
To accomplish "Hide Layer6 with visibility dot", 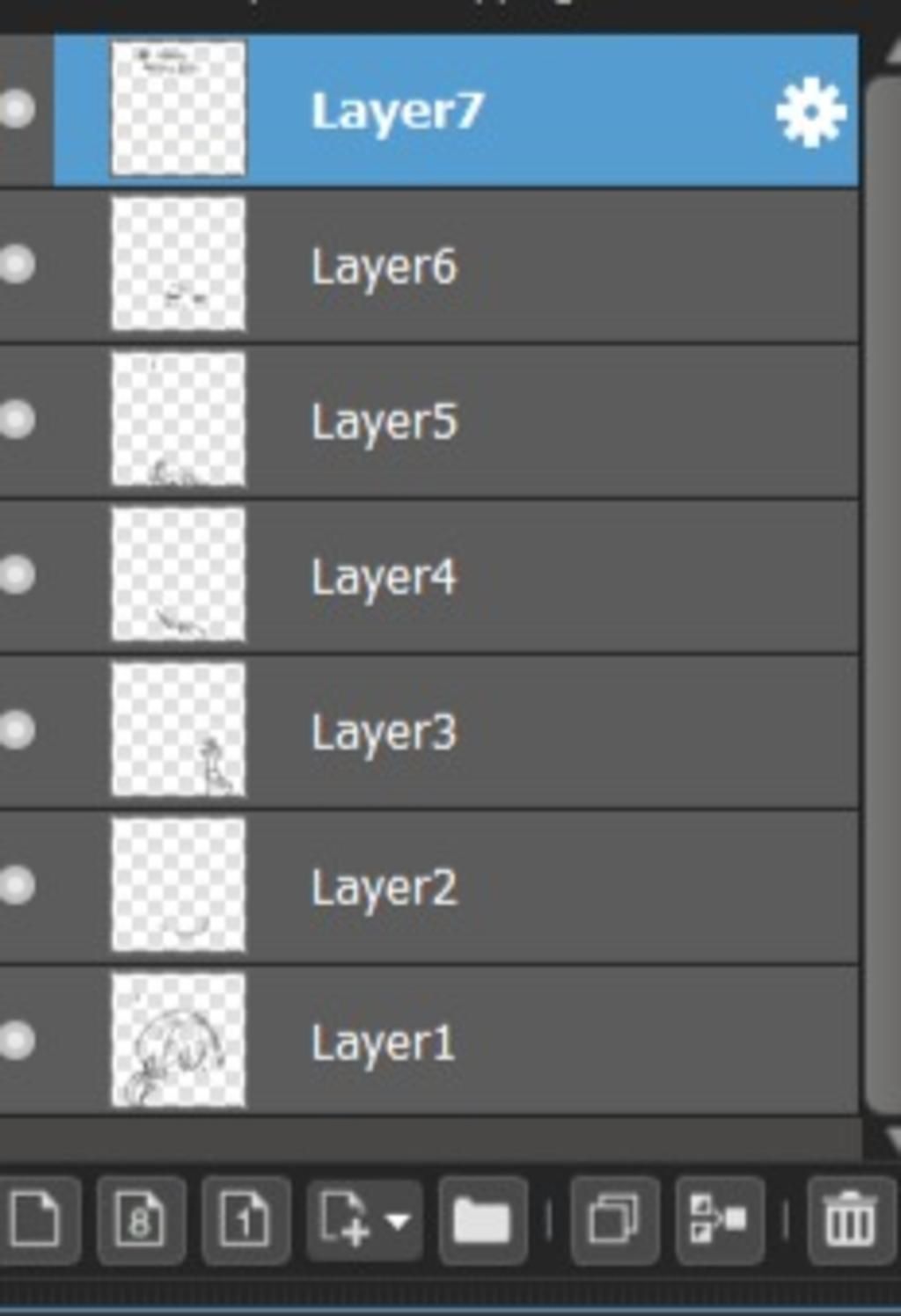I will pos(18,264).
